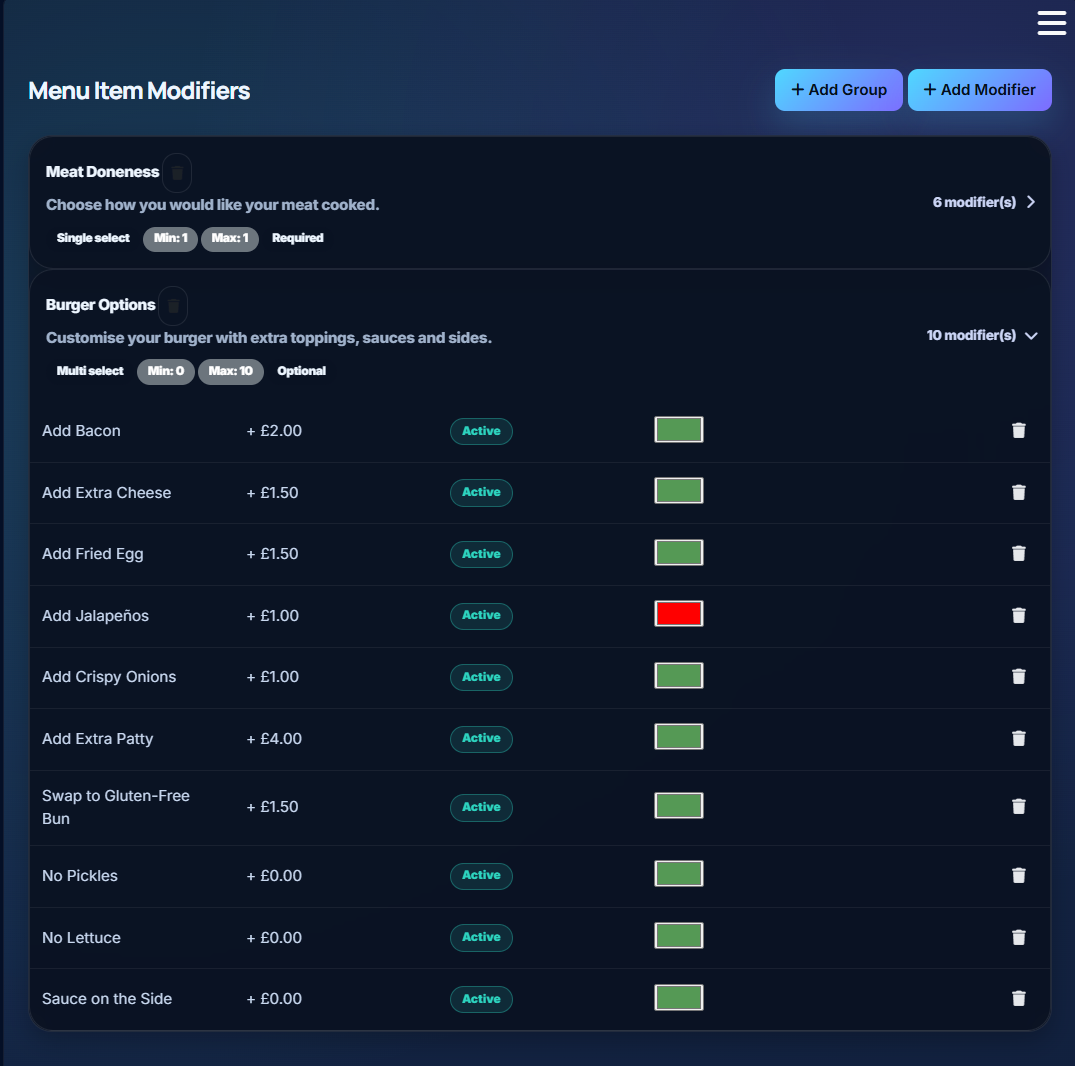
Task: Click the + £2.00 price
Action: pyautogui.click(x=274, y=431)
